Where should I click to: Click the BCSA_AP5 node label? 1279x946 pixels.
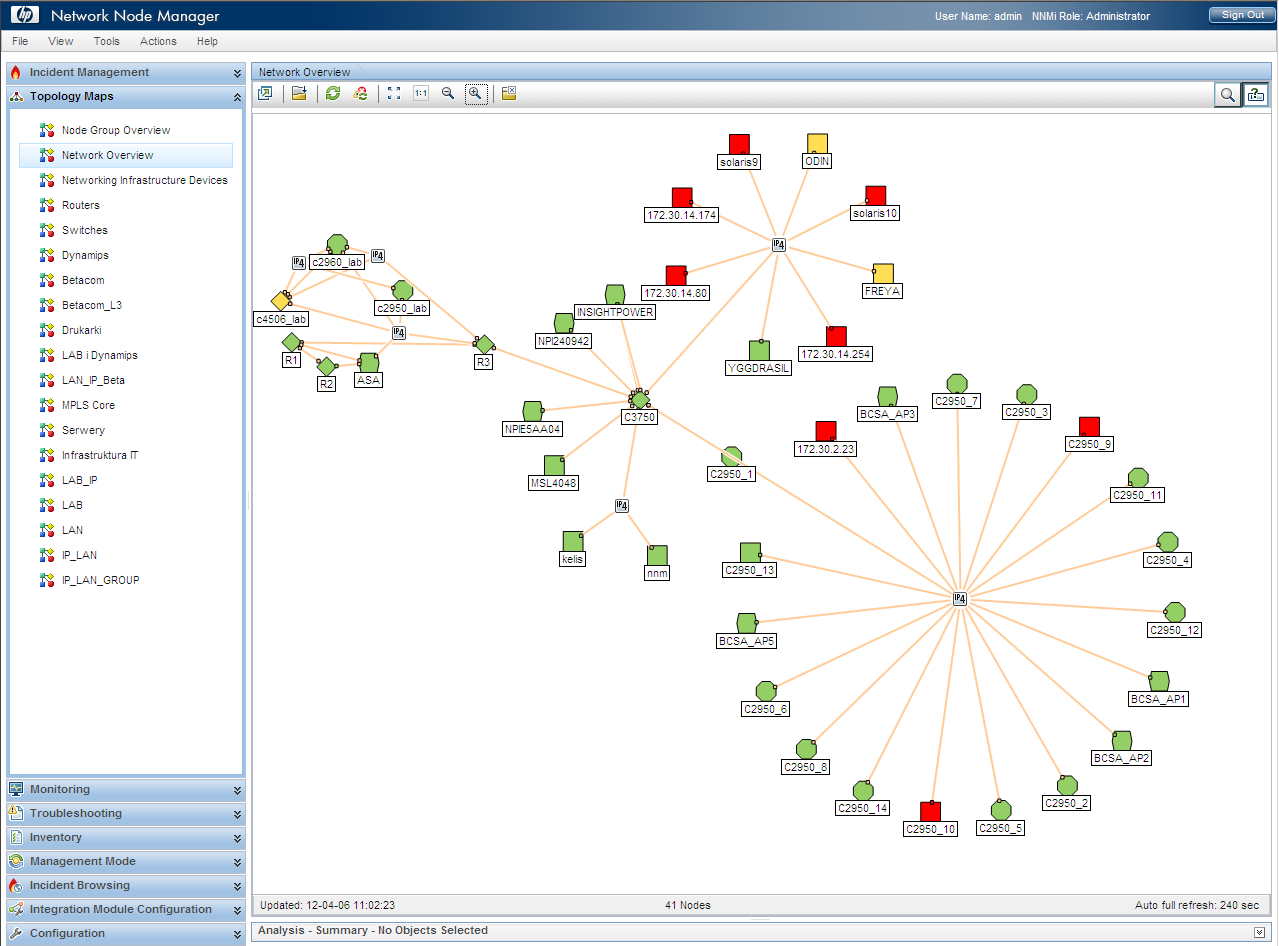point(747,641)
